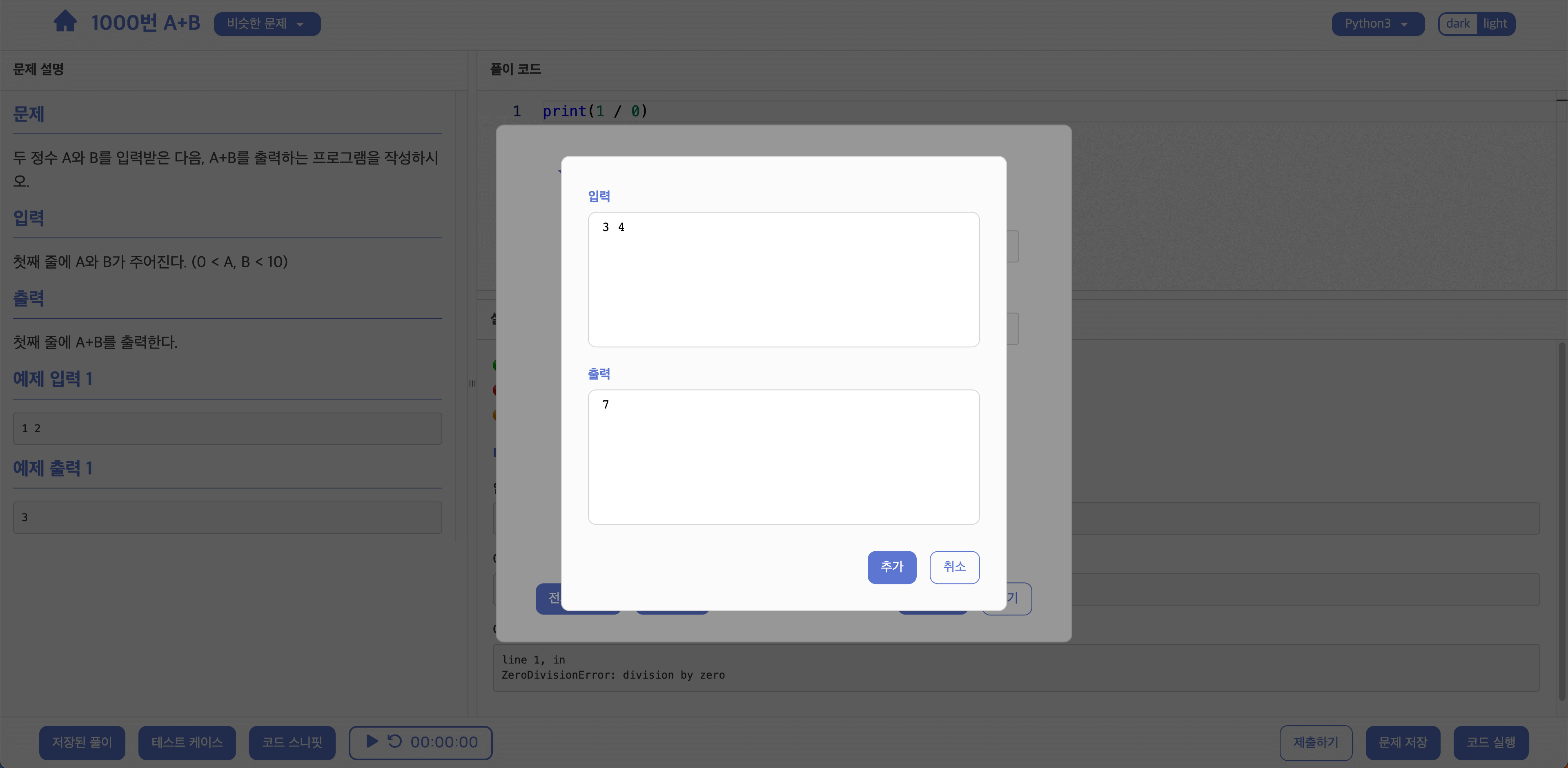Open the 비슷한 문제 dropdown
The image size is (1568, 768).
pyautogui.click(x=267, y=24)
